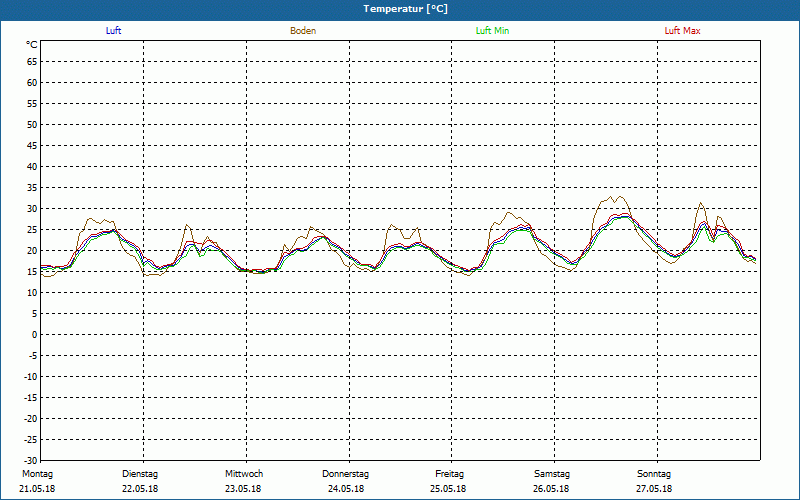Click the 30 y-axis value

(32, 209)
